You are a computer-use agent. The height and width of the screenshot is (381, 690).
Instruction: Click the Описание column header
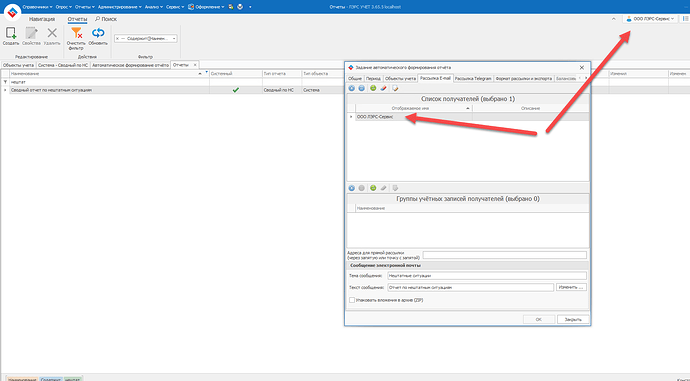pos(530,108)
